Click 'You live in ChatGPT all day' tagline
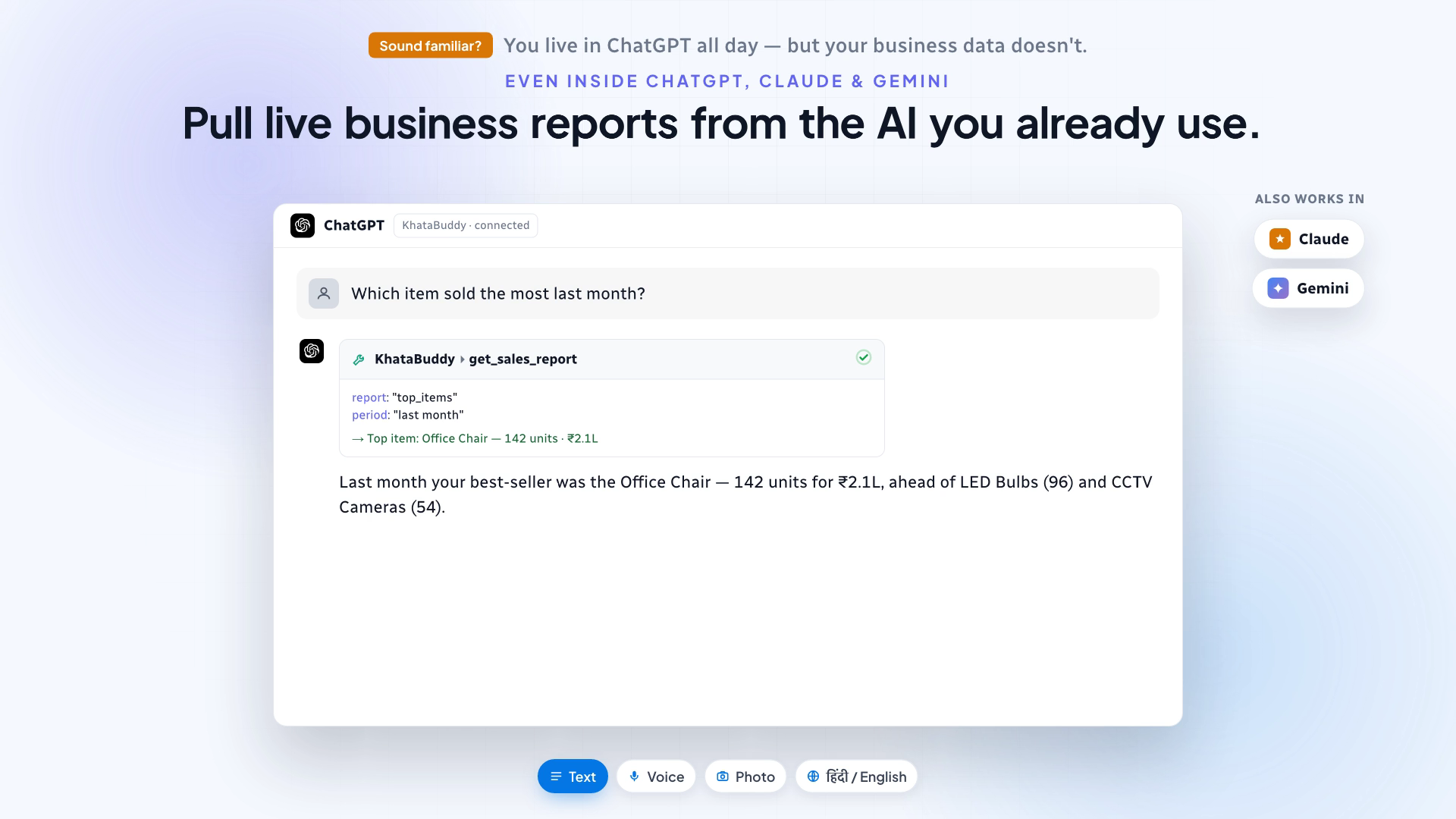1456x819 pixels. [x=795, y=45]
